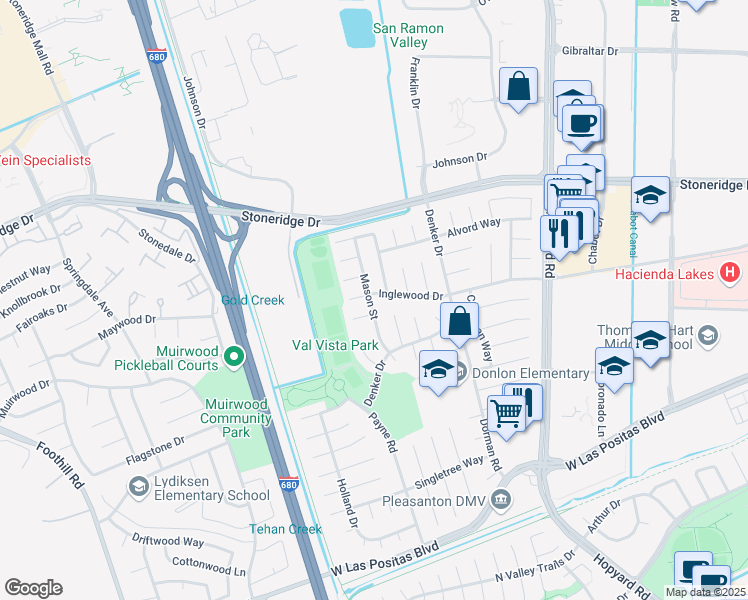Screen dimensions: 748x600
Task: Select the Pleasanton DMV building icon
Action: [502, 500]
